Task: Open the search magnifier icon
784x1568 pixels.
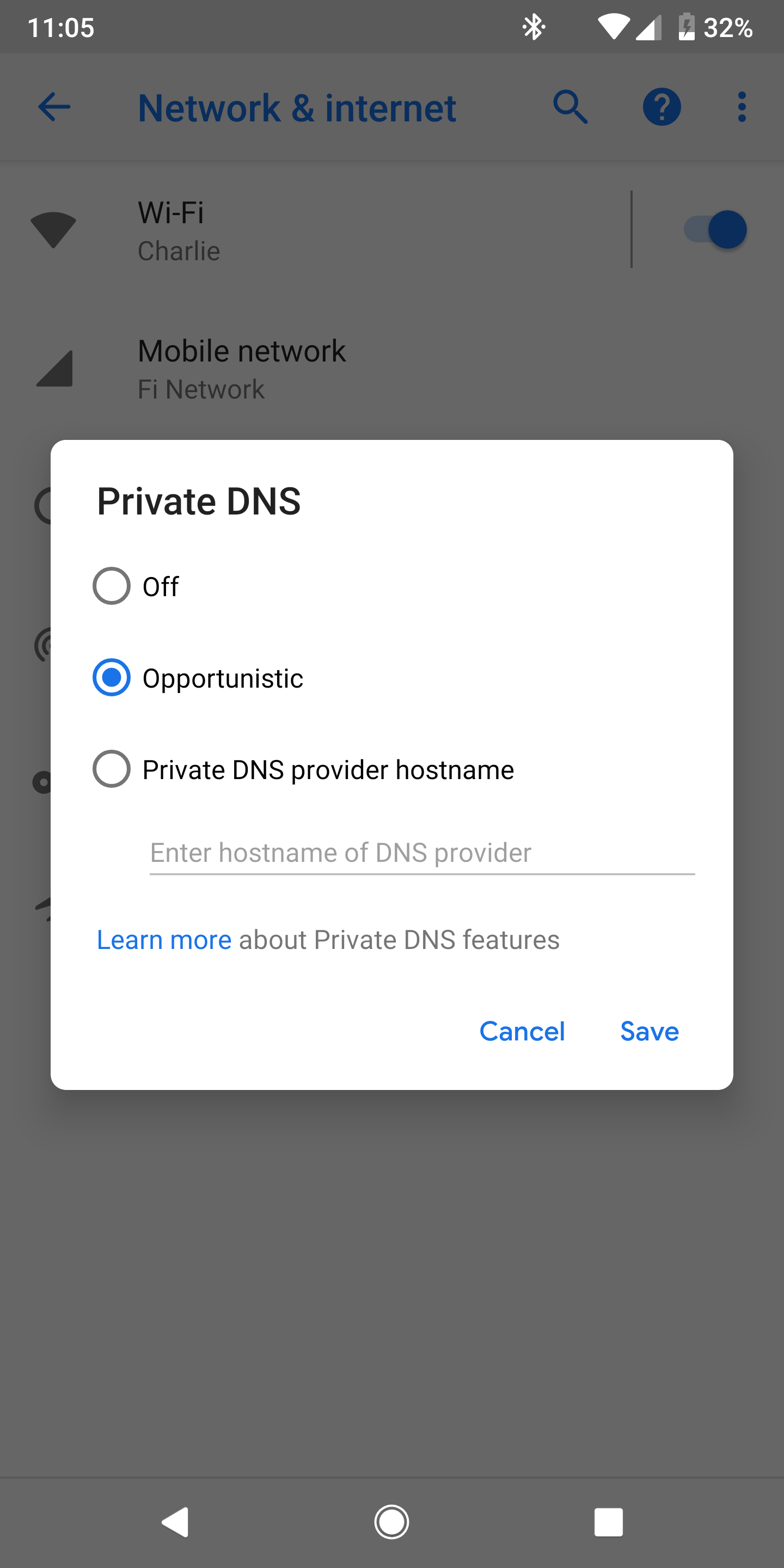Action: point(571,108)
